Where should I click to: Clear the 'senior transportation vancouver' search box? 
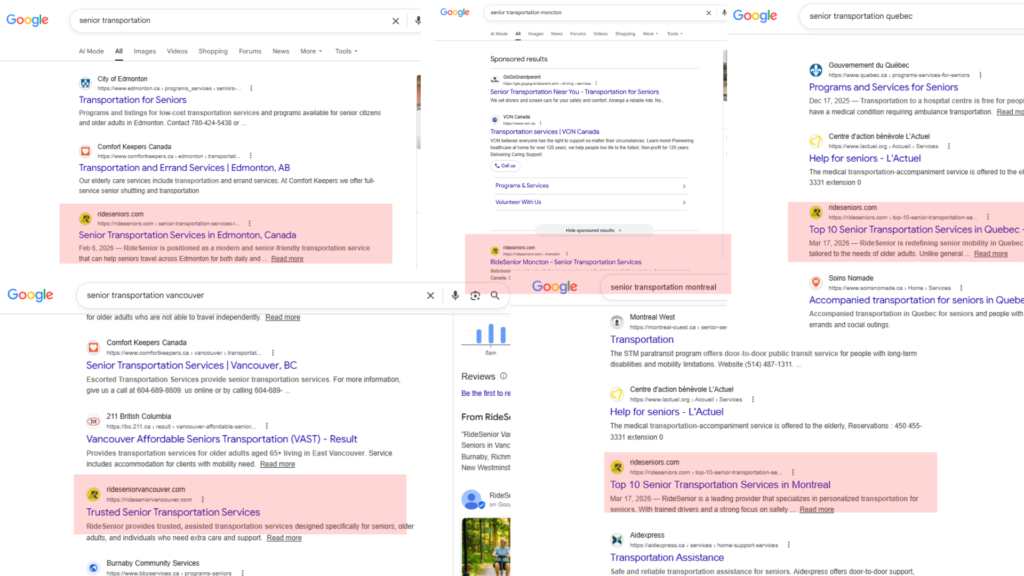coord(430,295)
